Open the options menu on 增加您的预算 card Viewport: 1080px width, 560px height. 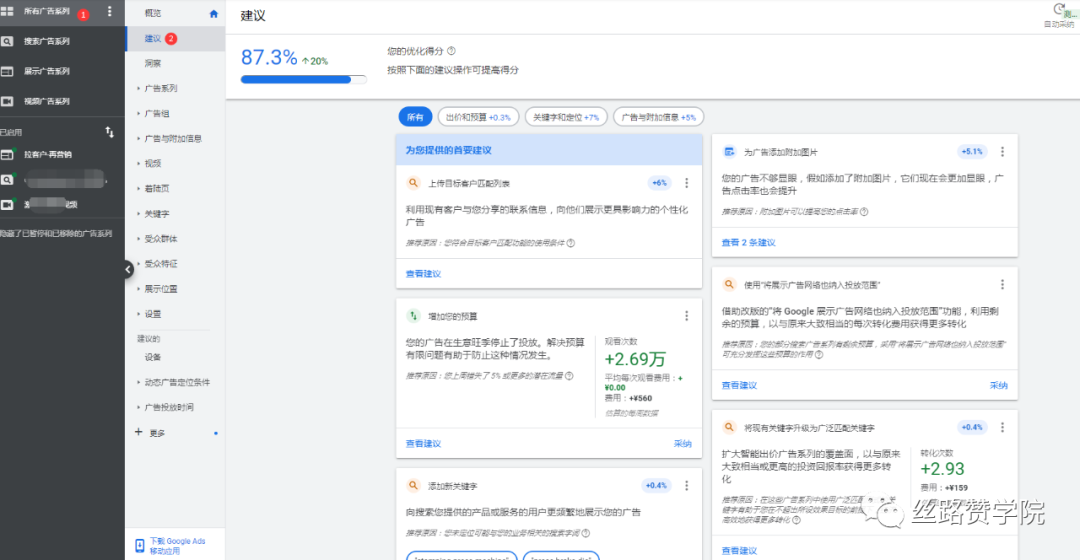point(687,316)
